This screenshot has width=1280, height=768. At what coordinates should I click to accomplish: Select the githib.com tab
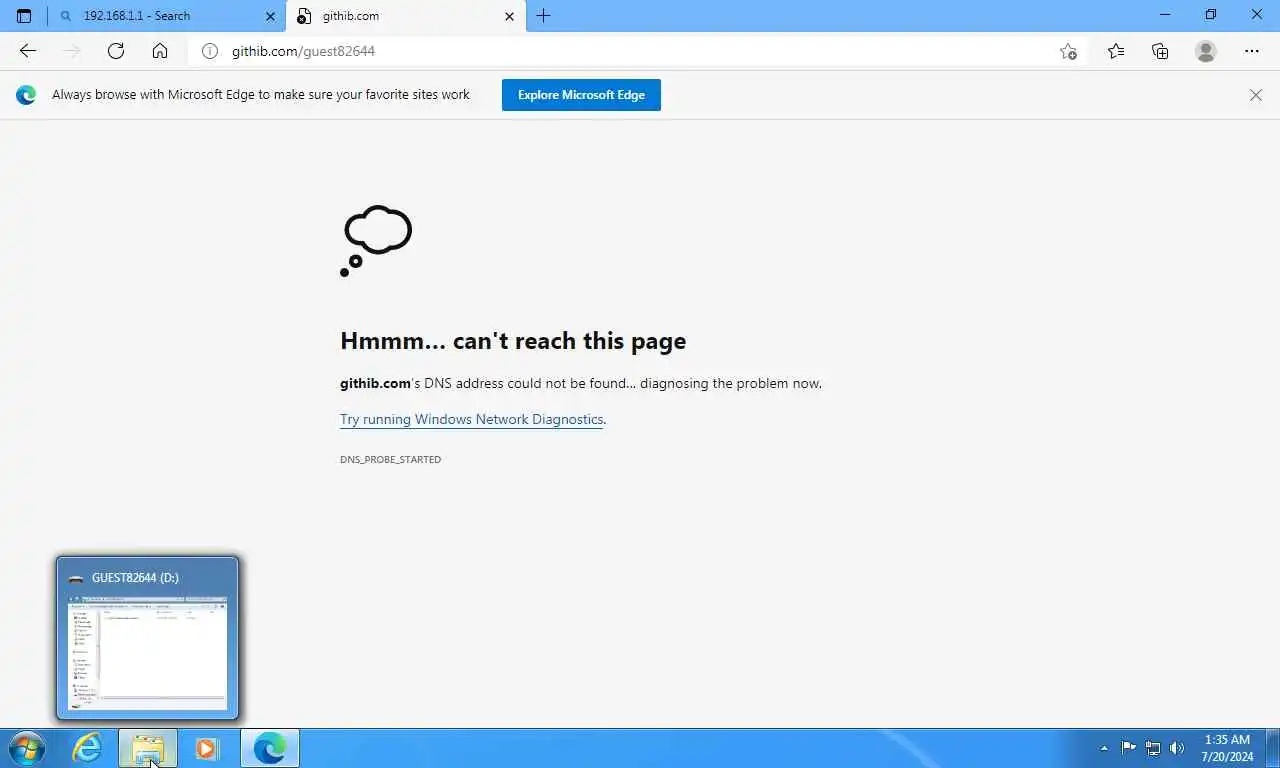[x=405, y=16]
